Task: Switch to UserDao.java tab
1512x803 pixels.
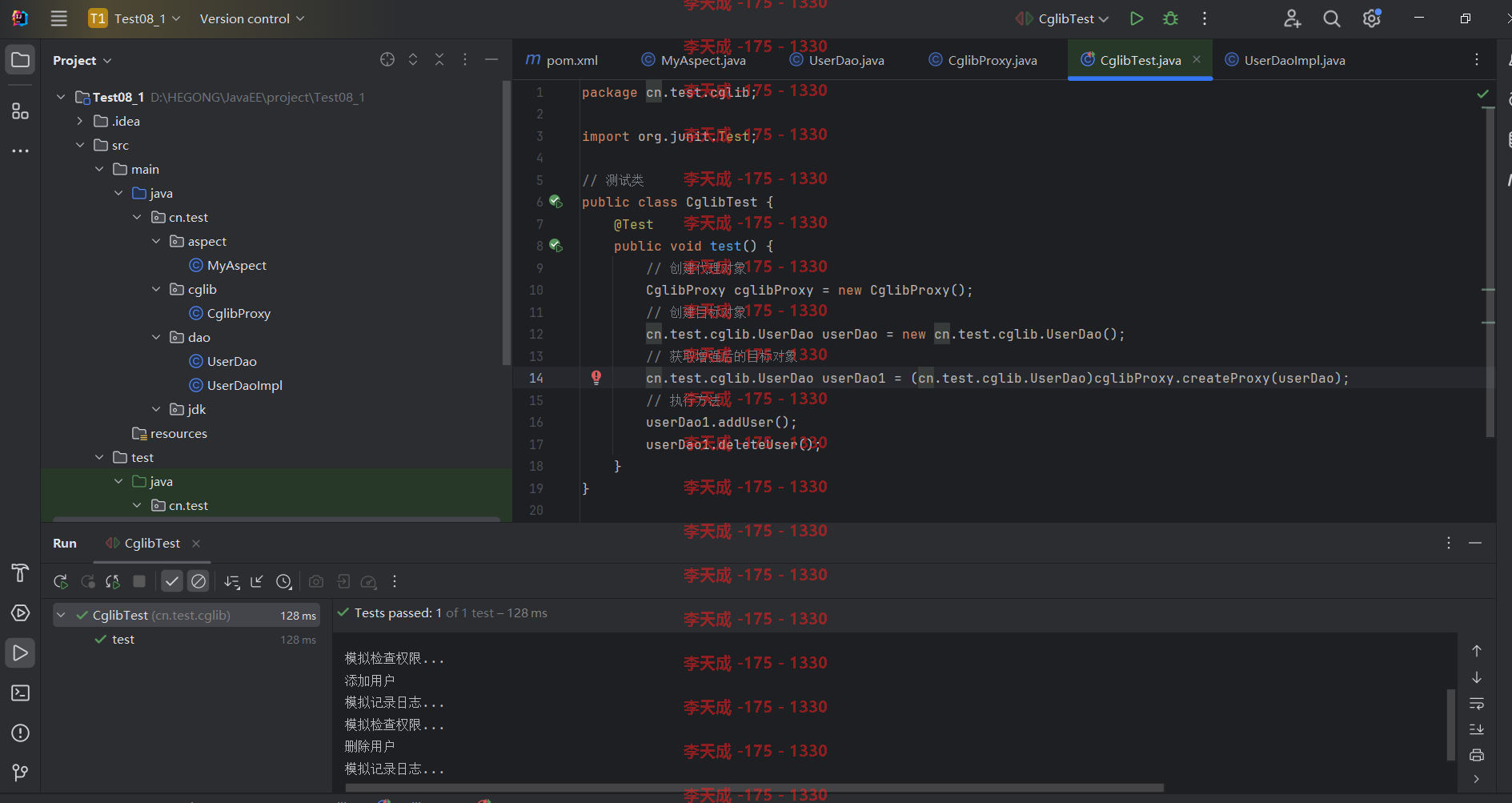Action: coord(837,60)
